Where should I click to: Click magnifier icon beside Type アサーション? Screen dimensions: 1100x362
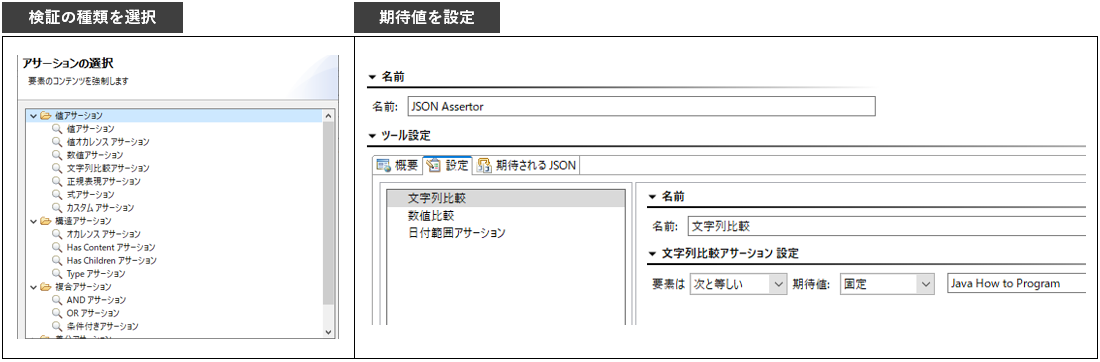(56, 274)
